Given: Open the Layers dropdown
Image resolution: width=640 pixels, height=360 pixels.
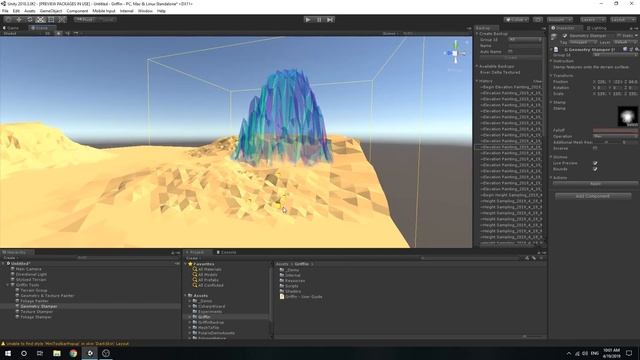Looking at the screenshot, I should [593, 19].
